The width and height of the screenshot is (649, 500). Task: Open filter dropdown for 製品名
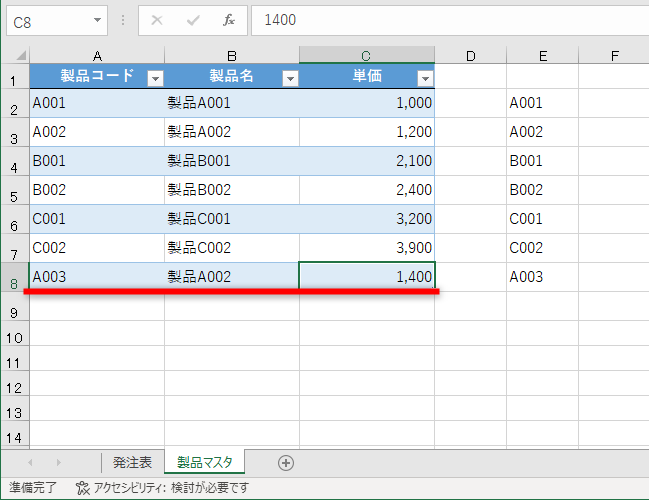click(x=290, y=78)
